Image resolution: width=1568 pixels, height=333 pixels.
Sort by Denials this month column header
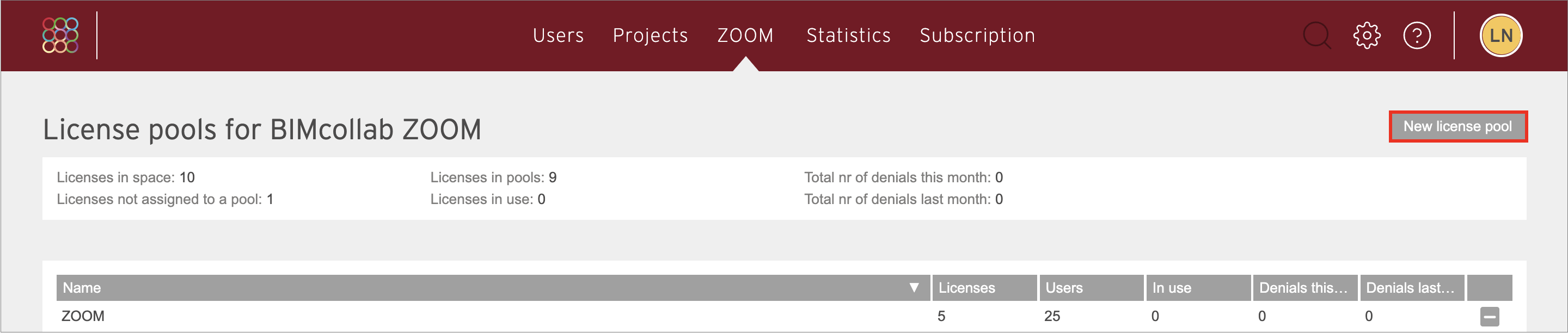click(1305, 288)
